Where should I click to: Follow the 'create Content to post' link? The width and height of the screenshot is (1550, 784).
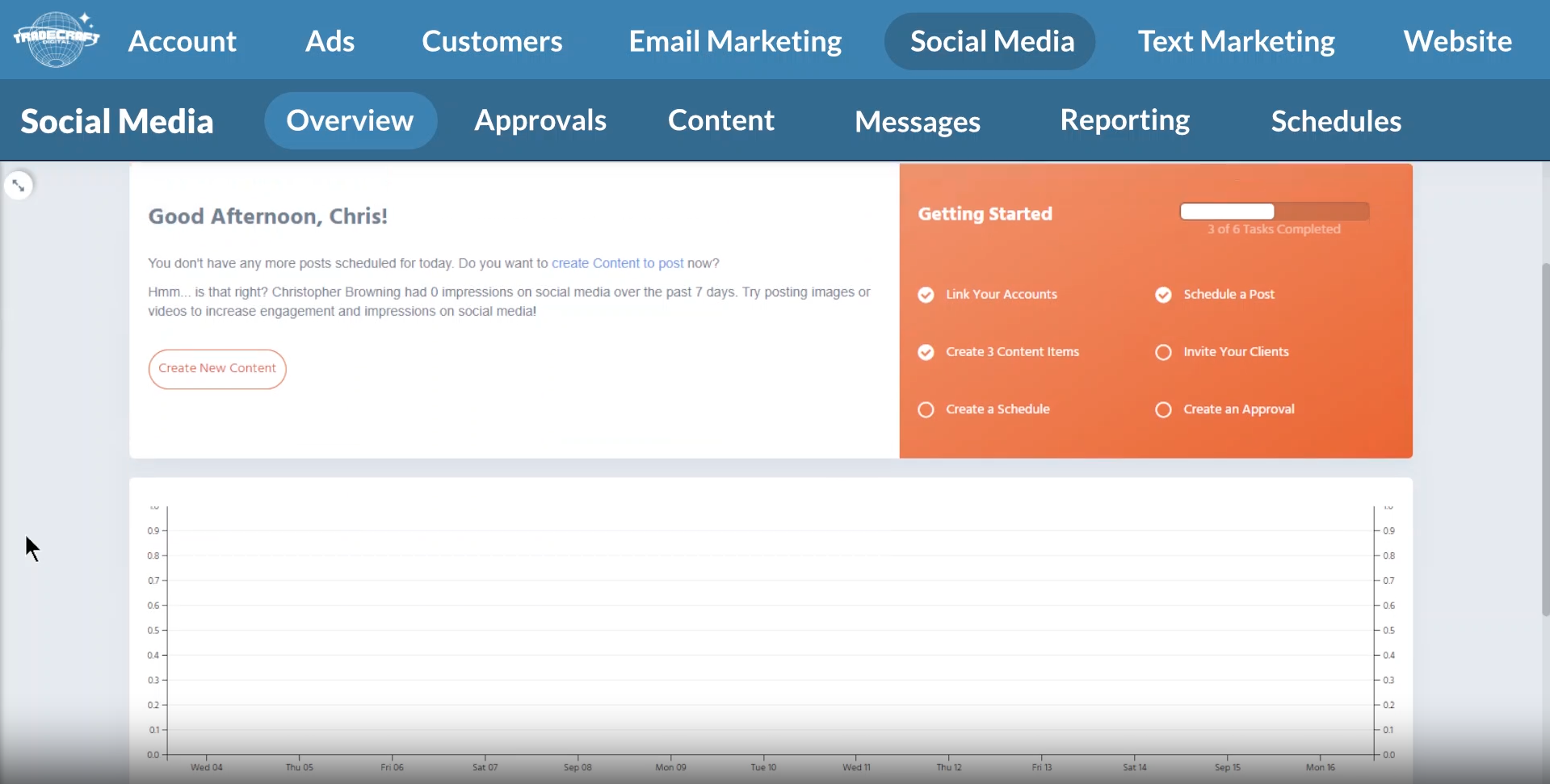tap(617, 263)
